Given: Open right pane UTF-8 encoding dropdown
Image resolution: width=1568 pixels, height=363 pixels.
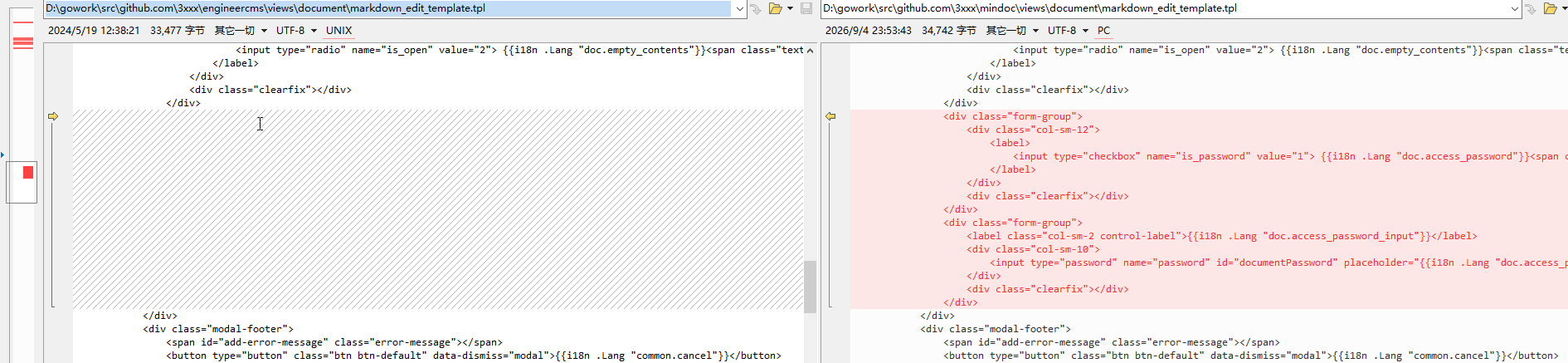Looking at the screenshot, I should click(1068, 31).
